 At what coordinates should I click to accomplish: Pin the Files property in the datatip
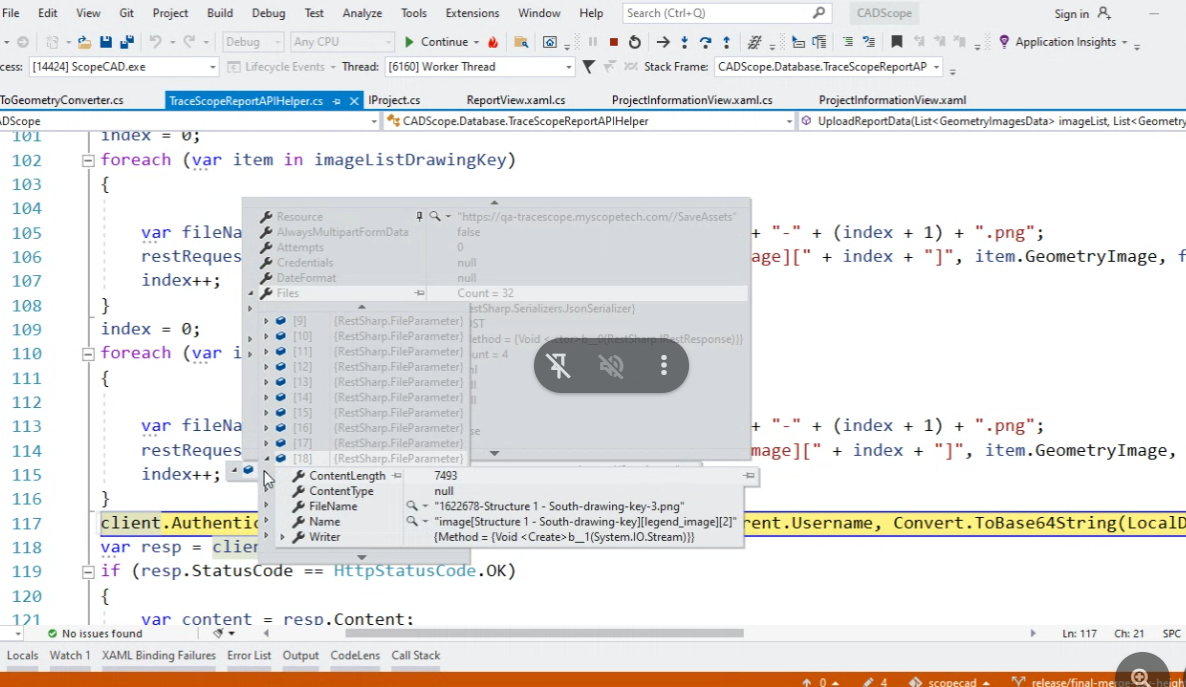[420, 294]
